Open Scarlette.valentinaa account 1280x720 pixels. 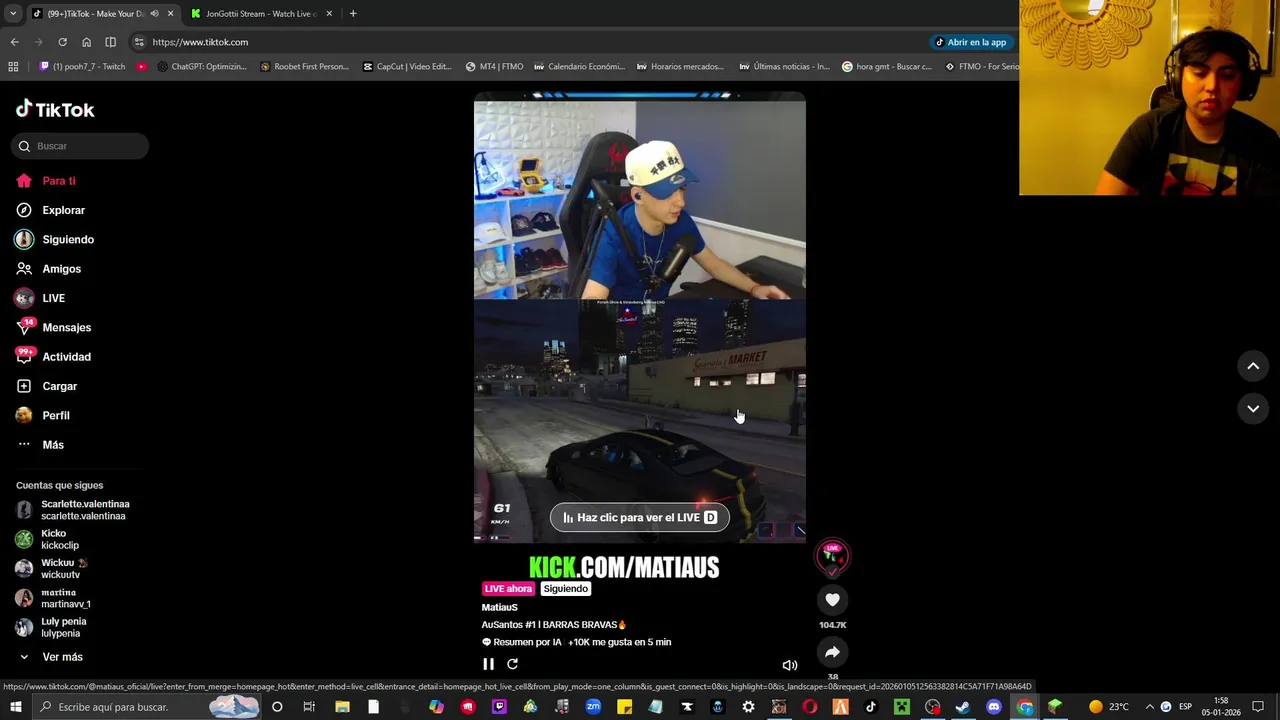coord(73,510)
